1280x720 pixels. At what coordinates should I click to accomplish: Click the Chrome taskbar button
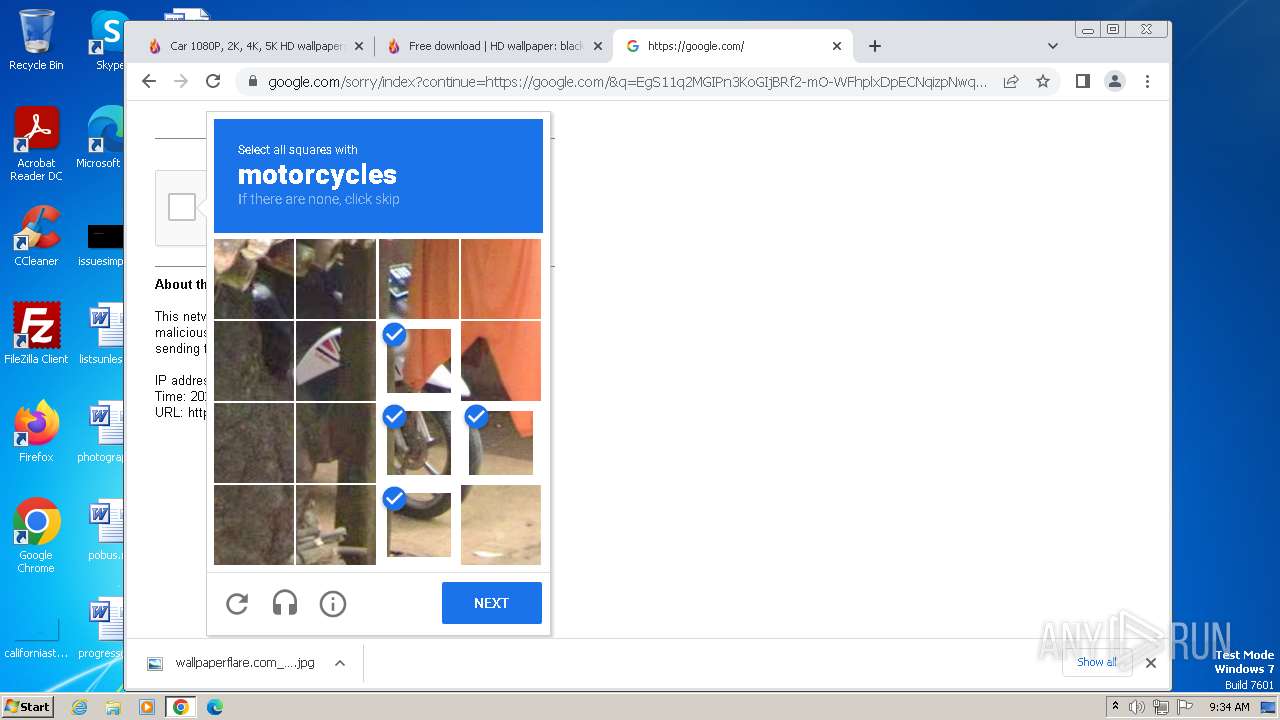pos(181,707)
